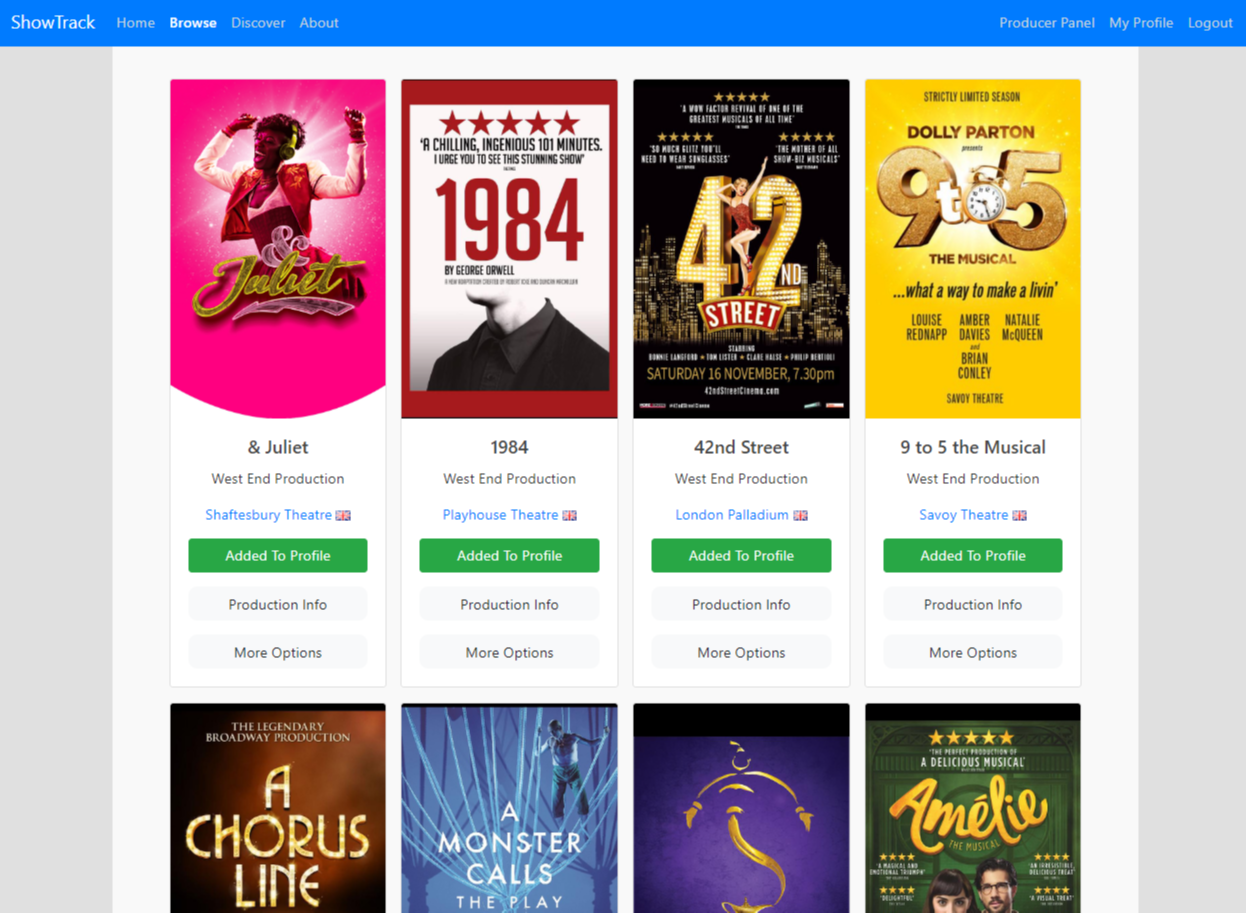
Task: Click the UK flag next to Playhouse Theatre
Action: click(570, 514)
